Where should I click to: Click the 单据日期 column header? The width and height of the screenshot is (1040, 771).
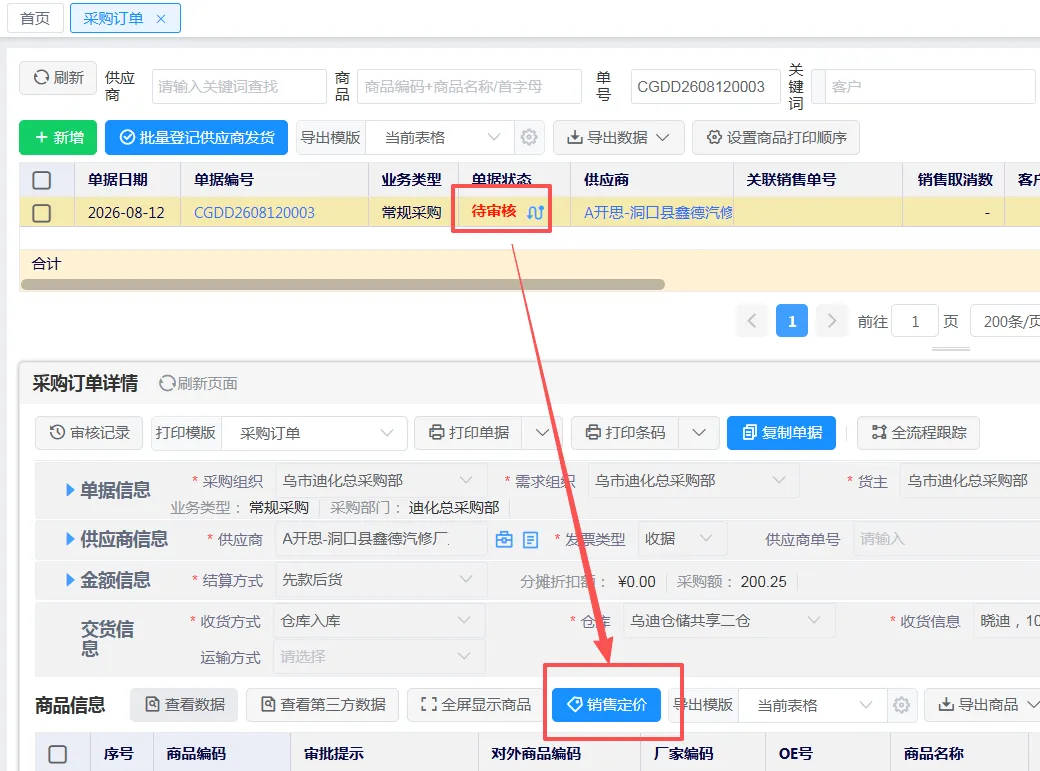(118, 180)
